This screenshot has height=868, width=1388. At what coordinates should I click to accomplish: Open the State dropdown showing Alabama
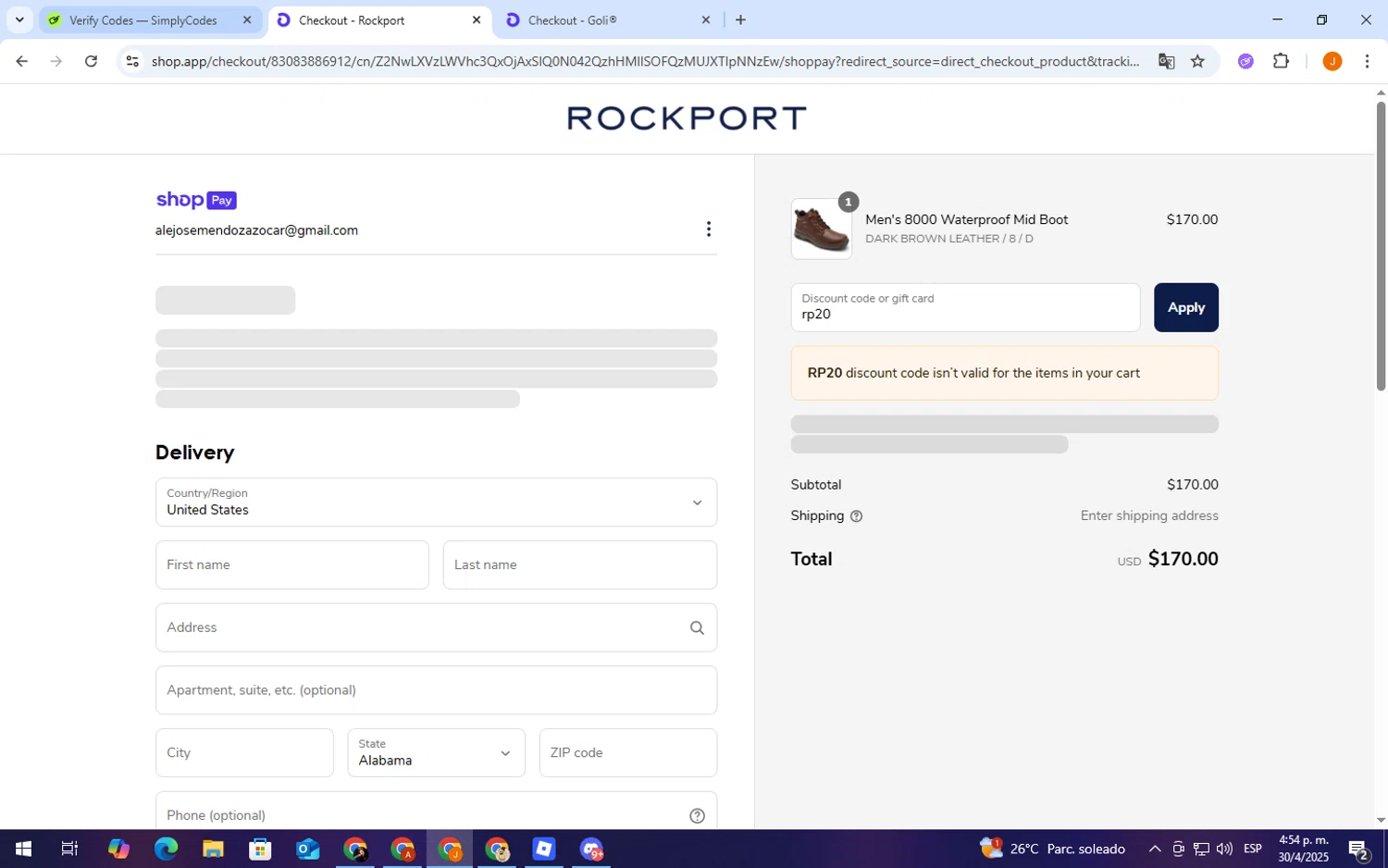[436, 752]
